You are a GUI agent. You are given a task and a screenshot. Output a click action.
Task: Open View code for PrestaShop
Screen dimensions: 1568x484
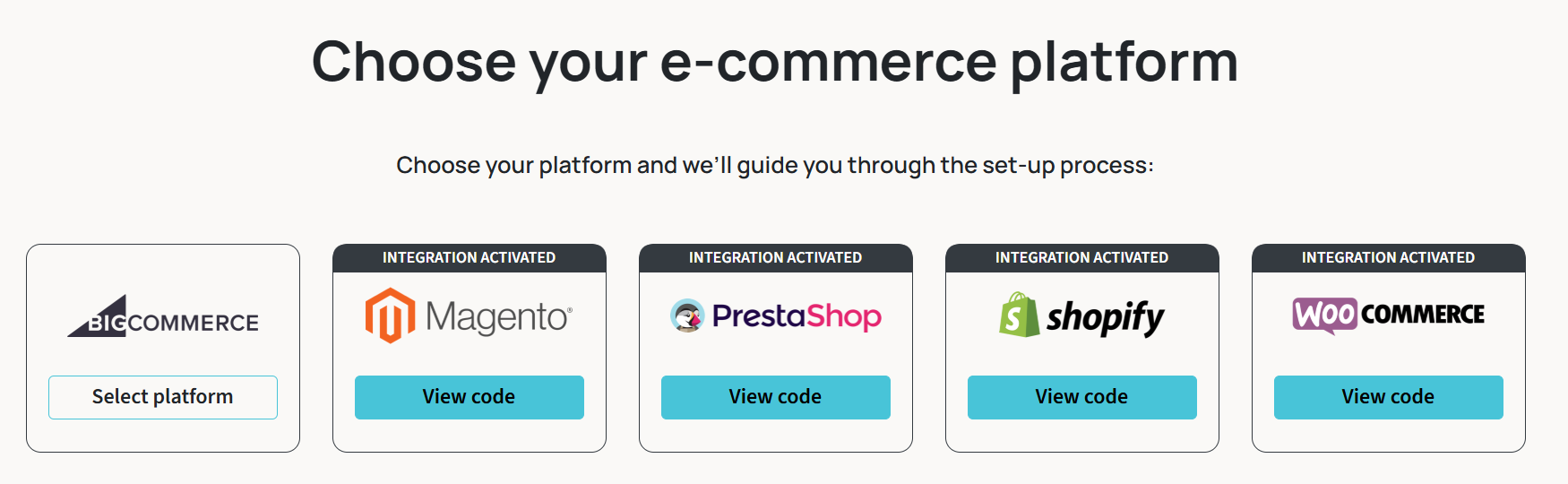[775, 397]
